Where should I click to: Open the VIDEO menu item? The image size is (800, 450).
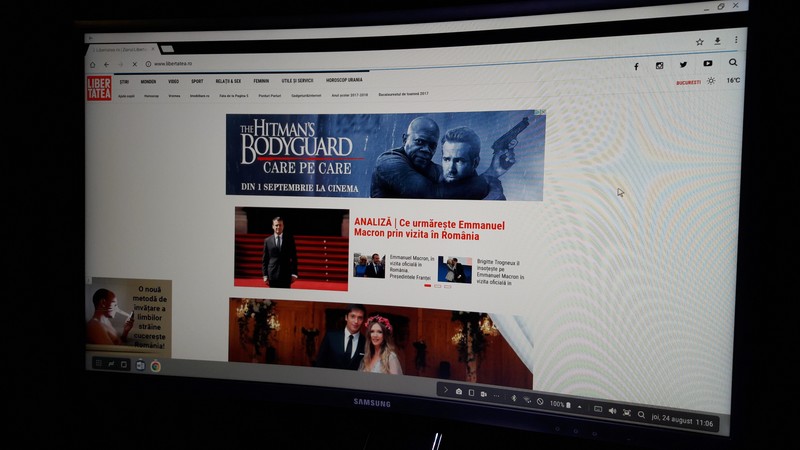point(173,81)
